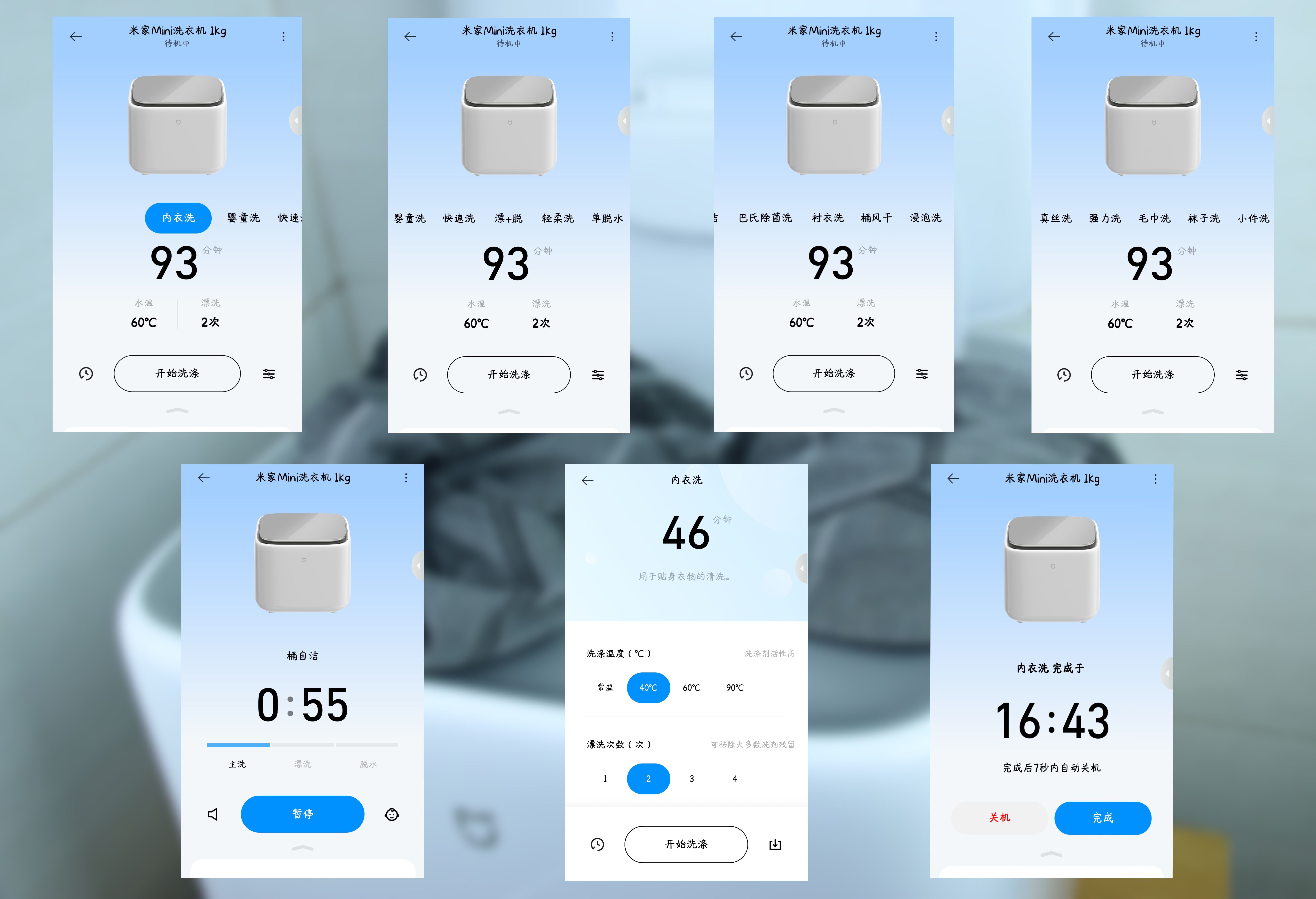This screenshot has height=899, width=1316.
Task: Choose highlighted rinse count 2
Action: (648, 779)
